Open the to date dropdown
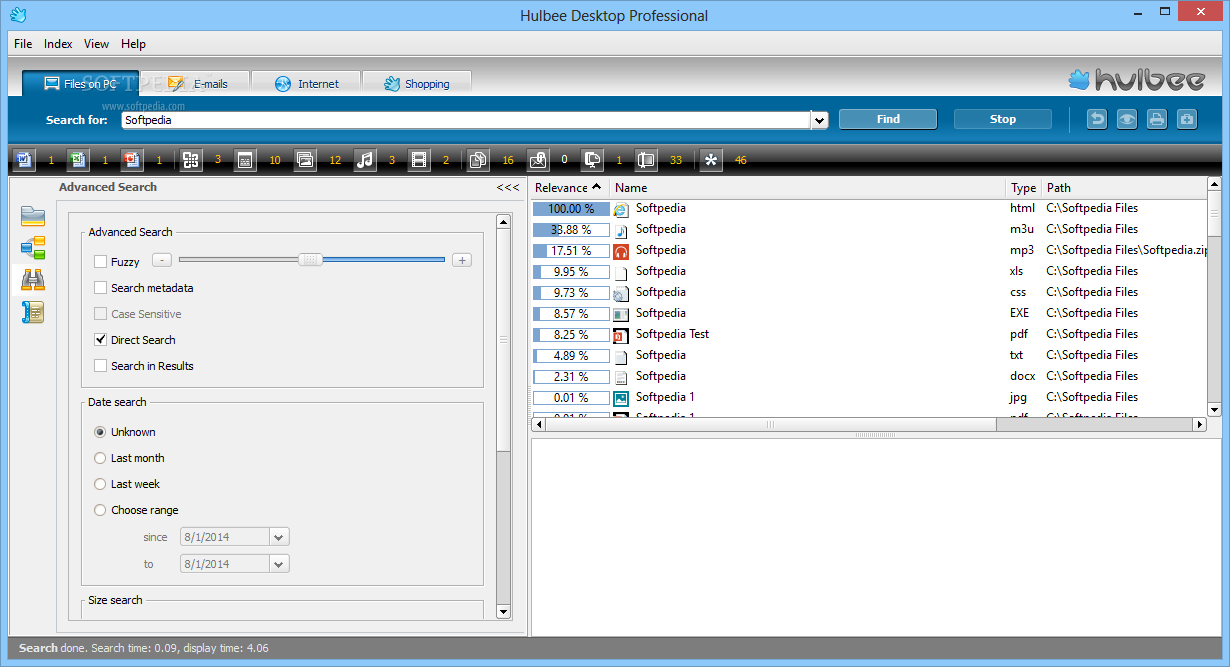Screen dimensions: 1230x667 pos(279,564)
